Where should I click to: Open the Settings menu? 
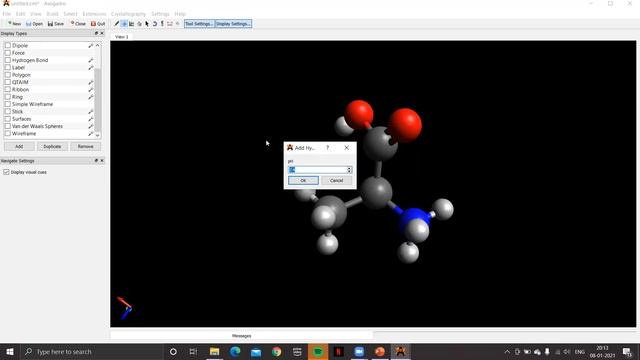(x=160, y=14)
